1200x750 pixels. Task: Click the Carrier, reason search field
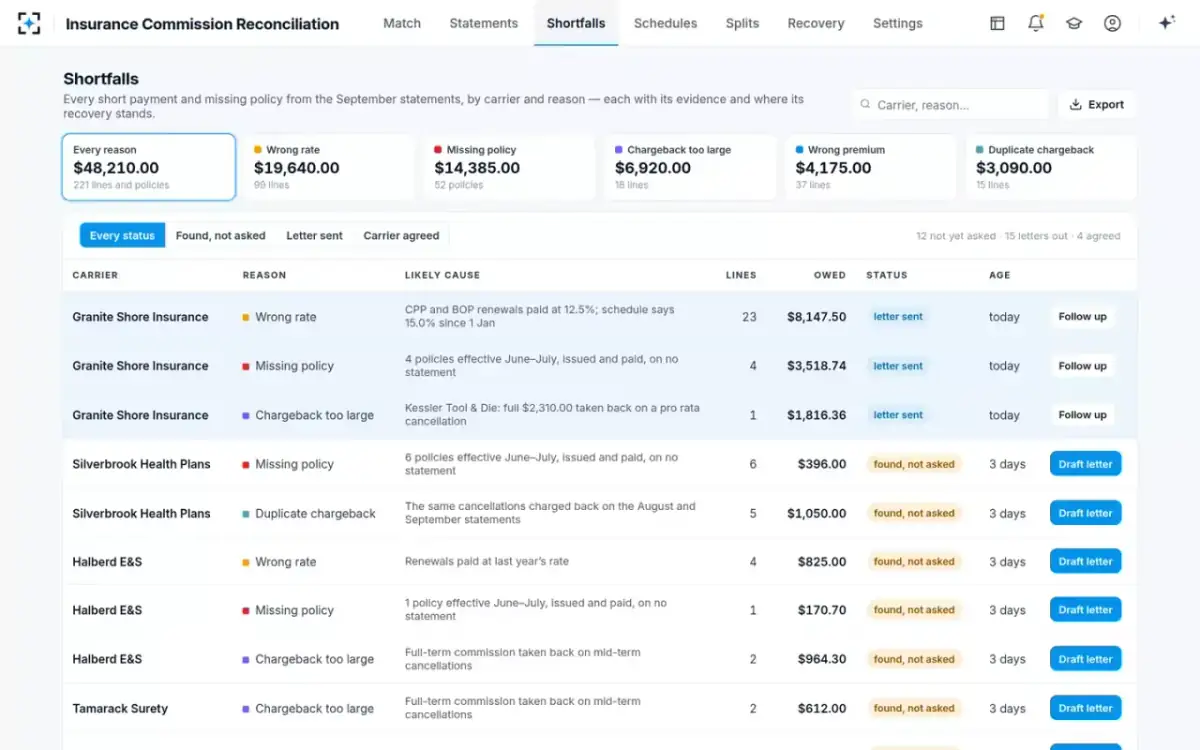[950, 105]
